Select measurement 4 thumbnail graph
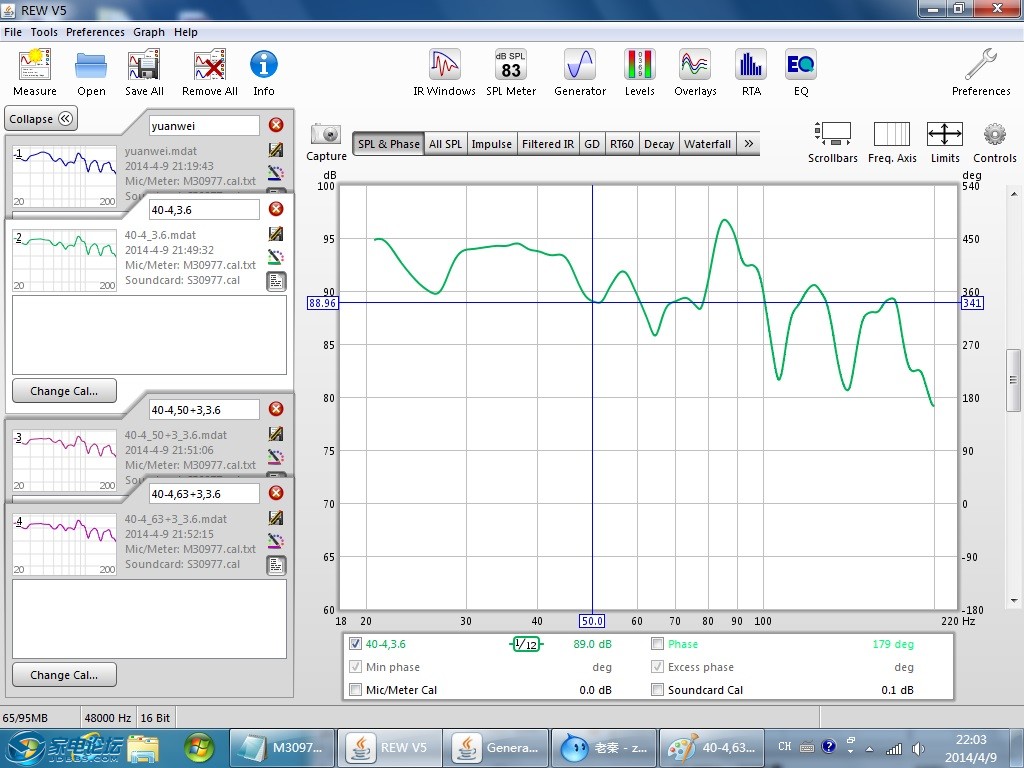The height and width of the screenshot is (768, 1024). [65, 545]
